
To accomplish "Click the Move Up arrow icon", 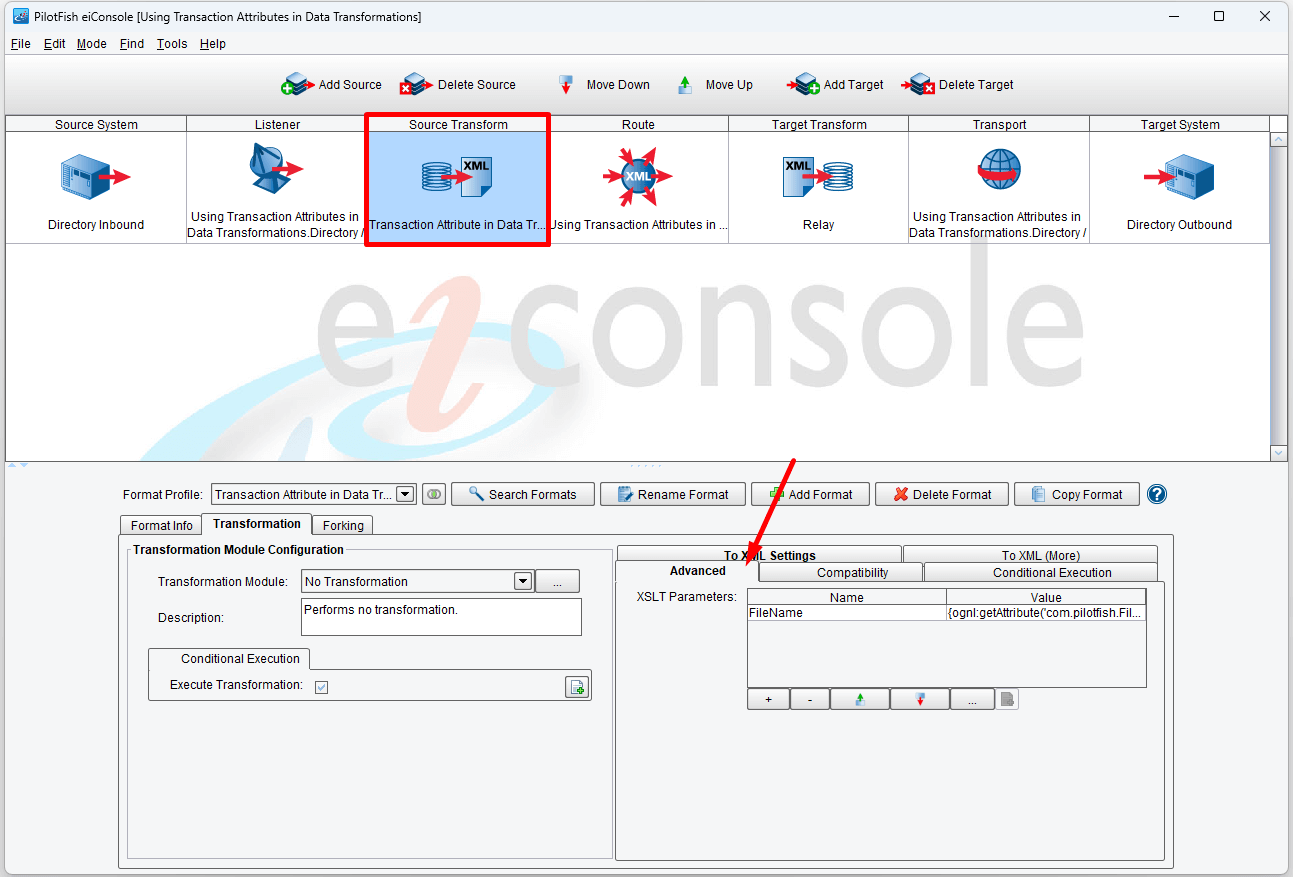I will coord(685,84).
